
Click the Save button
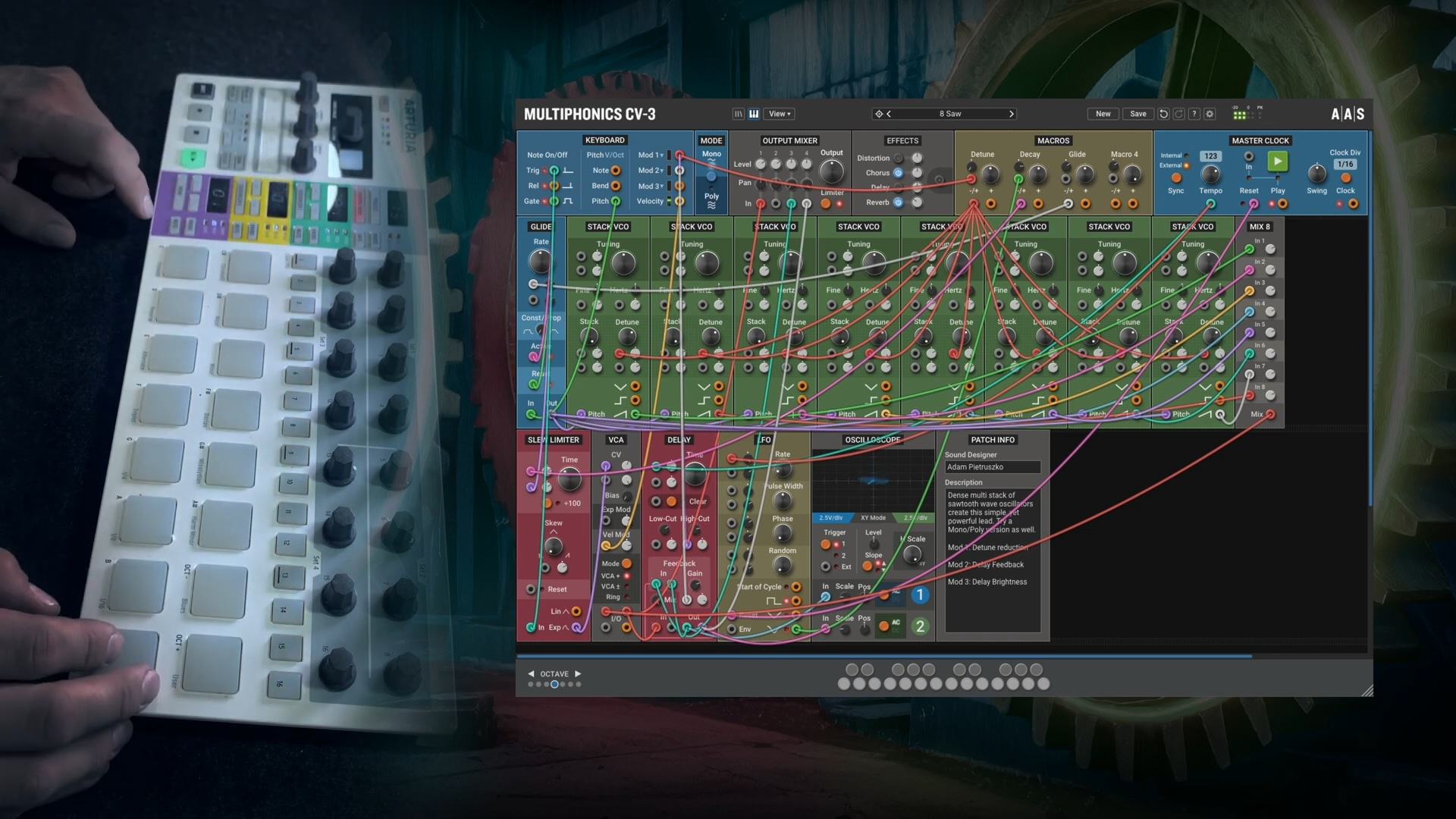(1137, 114)
